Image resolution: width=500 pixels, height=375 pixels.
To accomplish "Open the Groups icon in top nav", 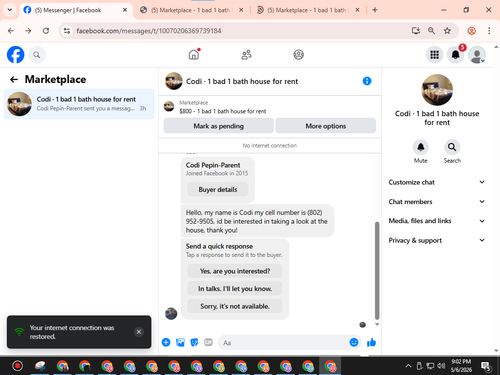I will pos(299,54).
